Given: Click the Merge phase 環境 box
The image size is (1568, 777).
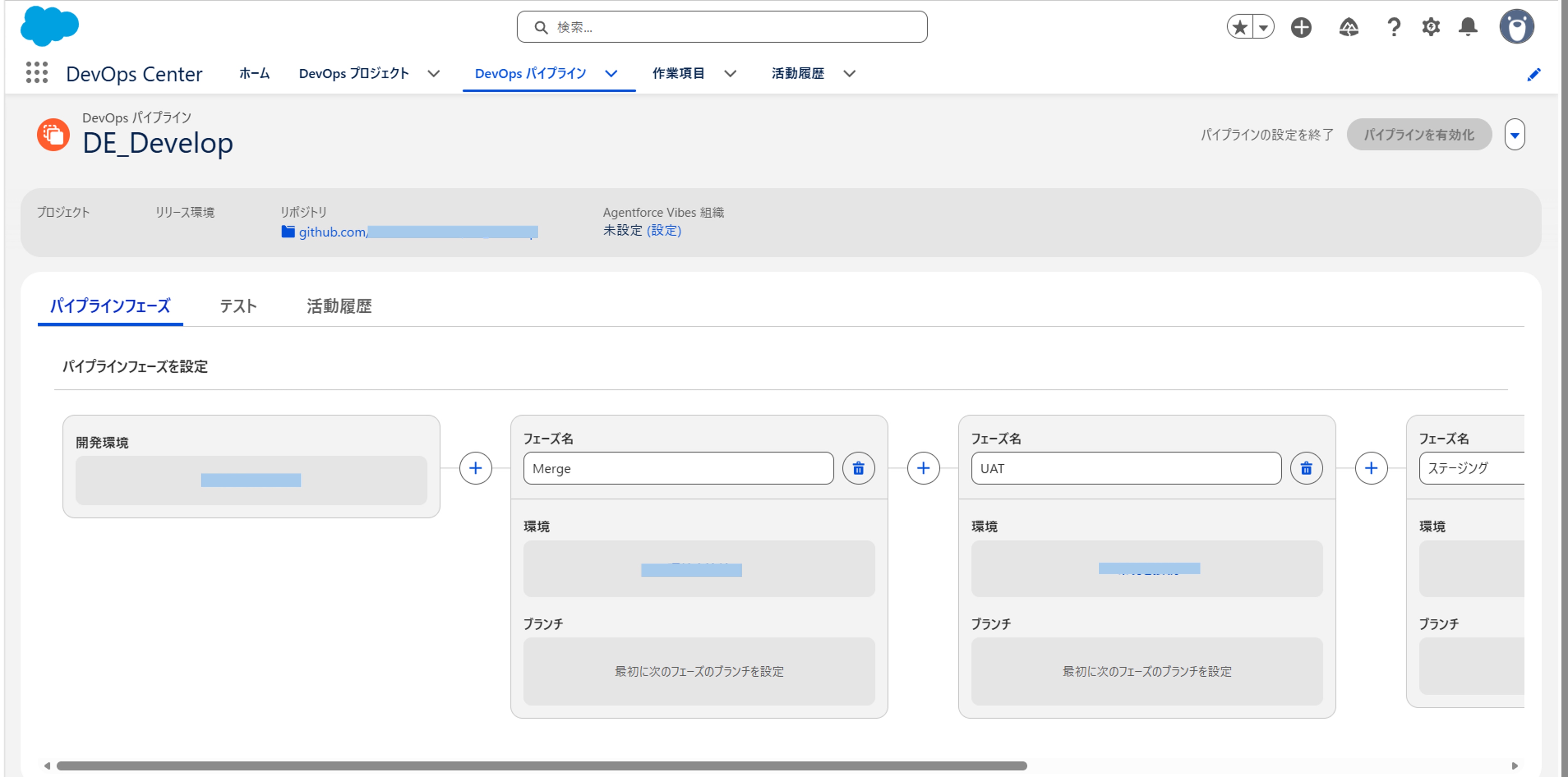Looking at the screenshot, I should (699, 569).
